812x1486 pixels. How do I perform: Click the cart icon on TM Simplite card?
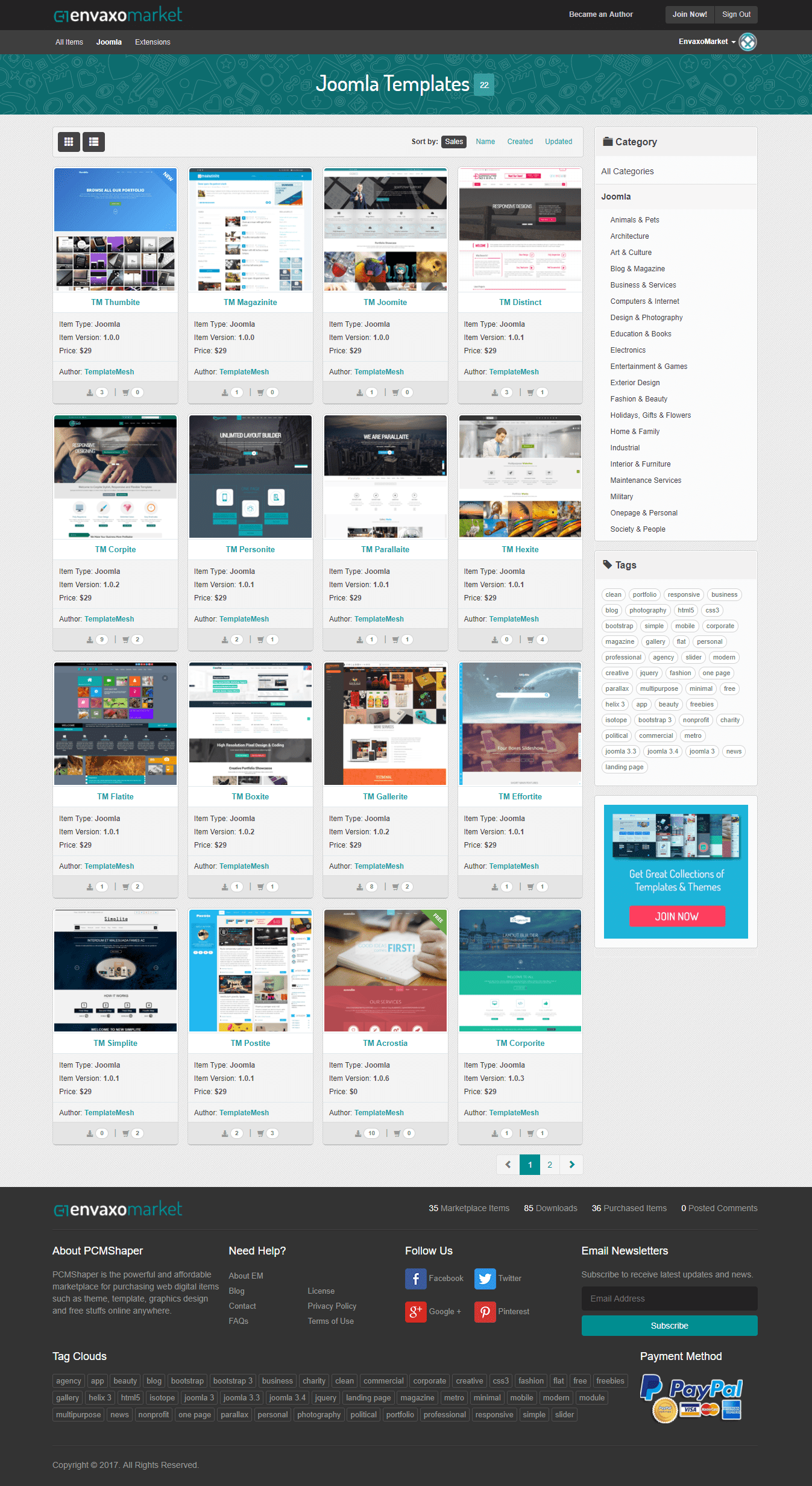click(x=125, y=1133)
